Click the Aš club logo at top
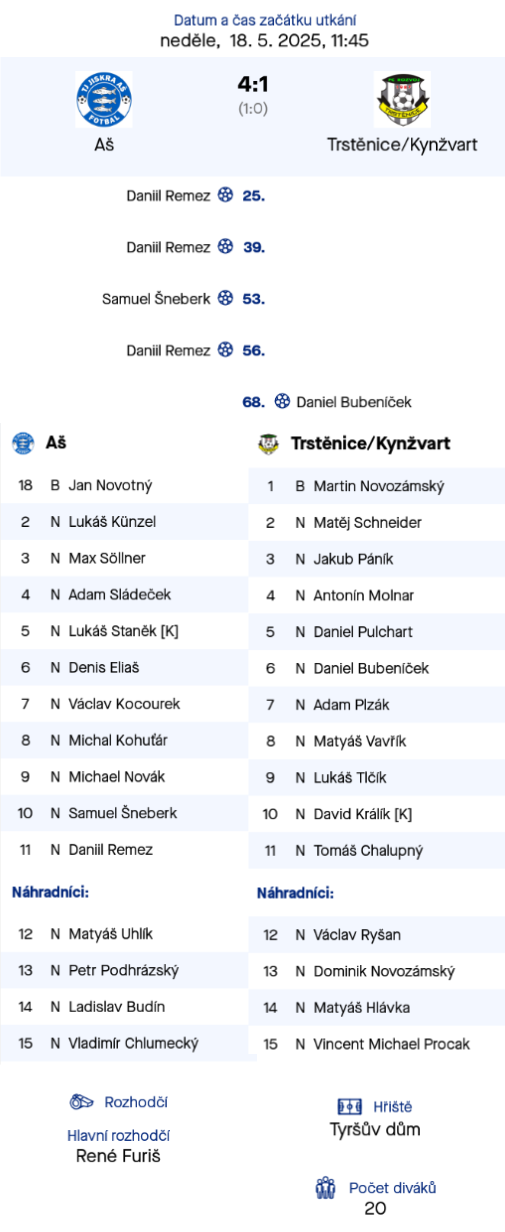The width and height of the screenshot is (505, 1232). click(104, 99)
